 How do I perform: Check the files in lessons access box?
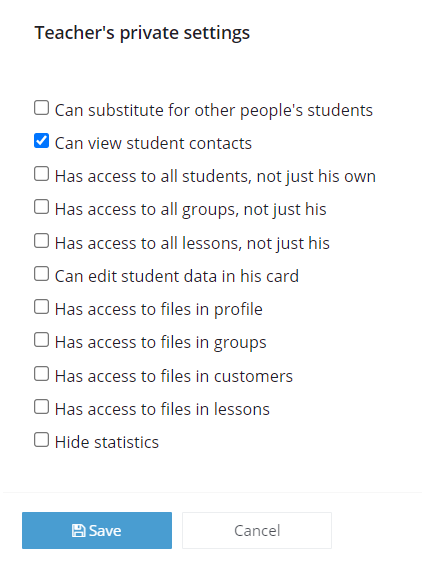click(41, 407)
